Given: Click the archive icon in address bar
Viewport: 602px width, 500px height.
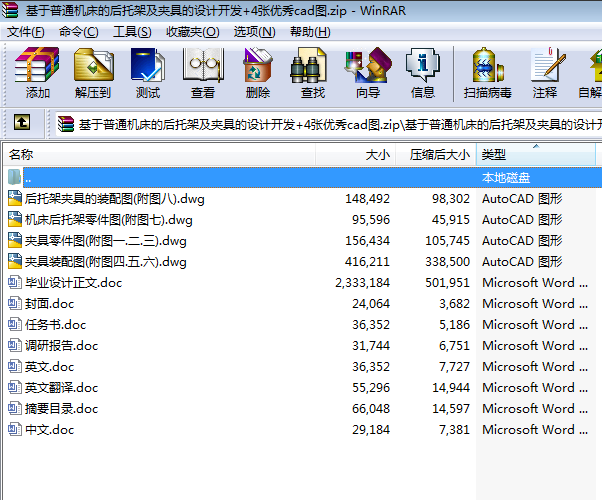Looking at the screenshot, I should [66, 124].
